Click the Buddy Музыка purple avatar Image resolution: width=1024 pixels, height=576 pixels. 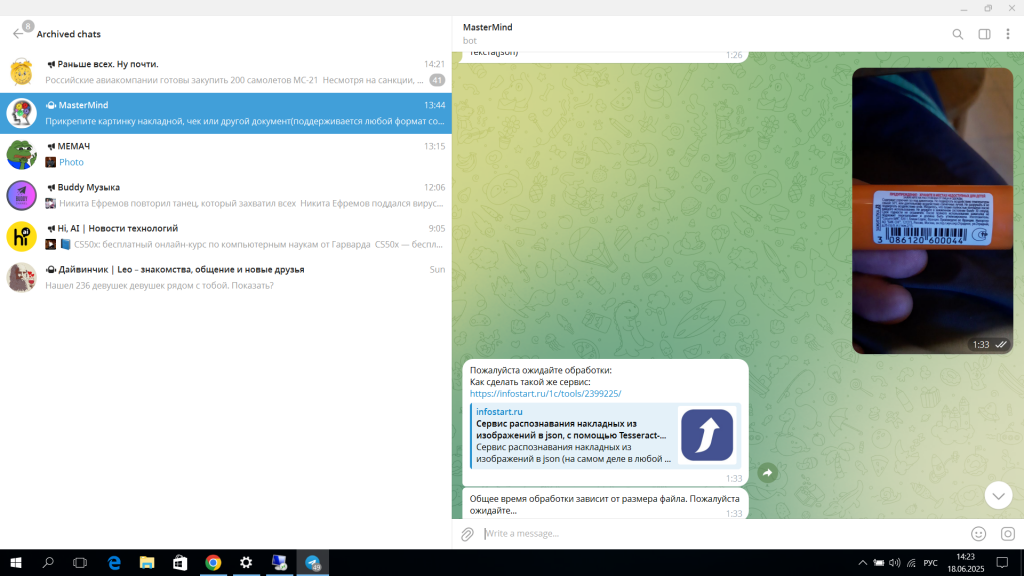coord(22,195)
